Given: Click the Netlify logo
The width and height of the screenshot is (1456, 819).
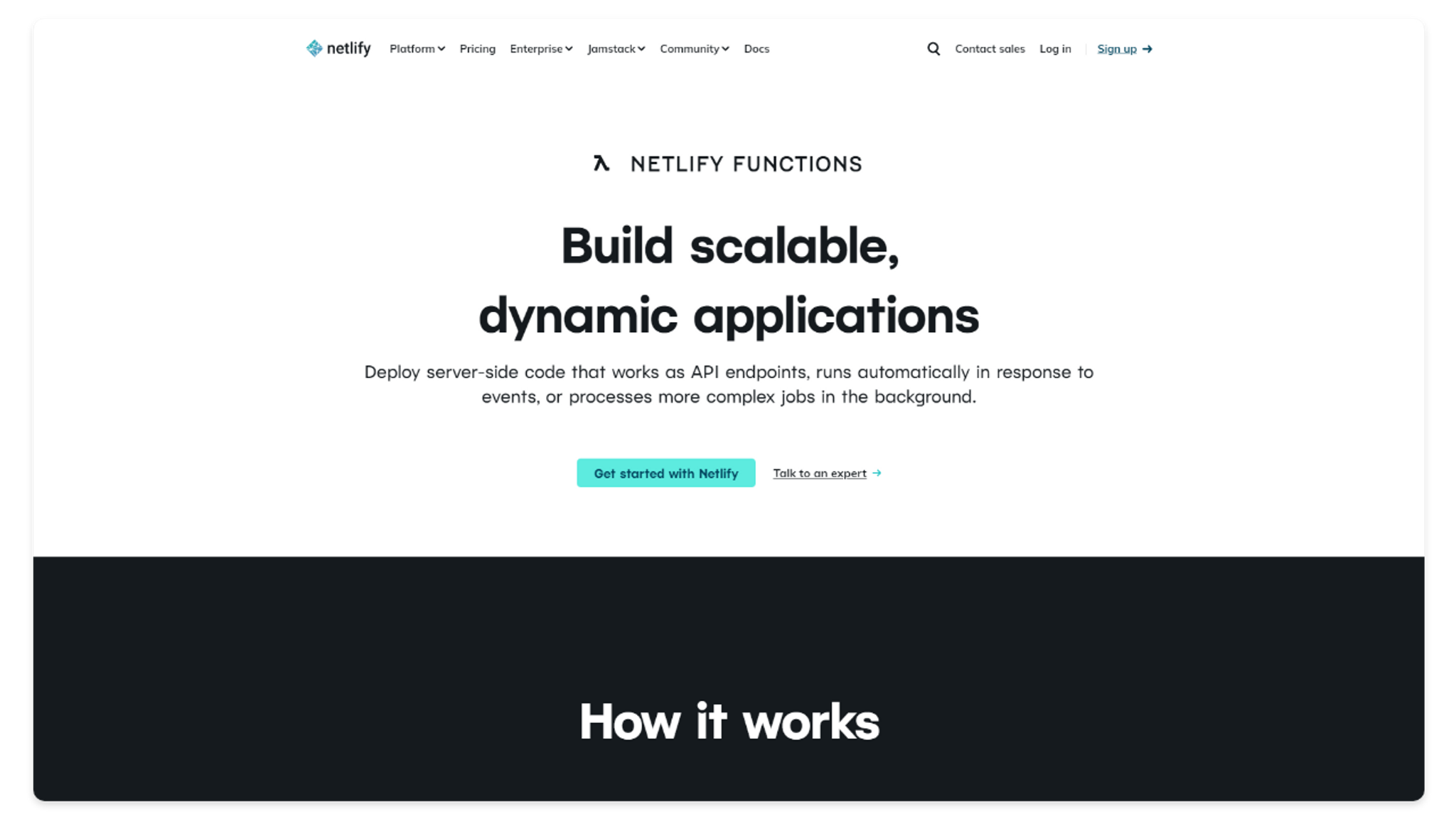Looking at the screenshot, I should point(338,48).
